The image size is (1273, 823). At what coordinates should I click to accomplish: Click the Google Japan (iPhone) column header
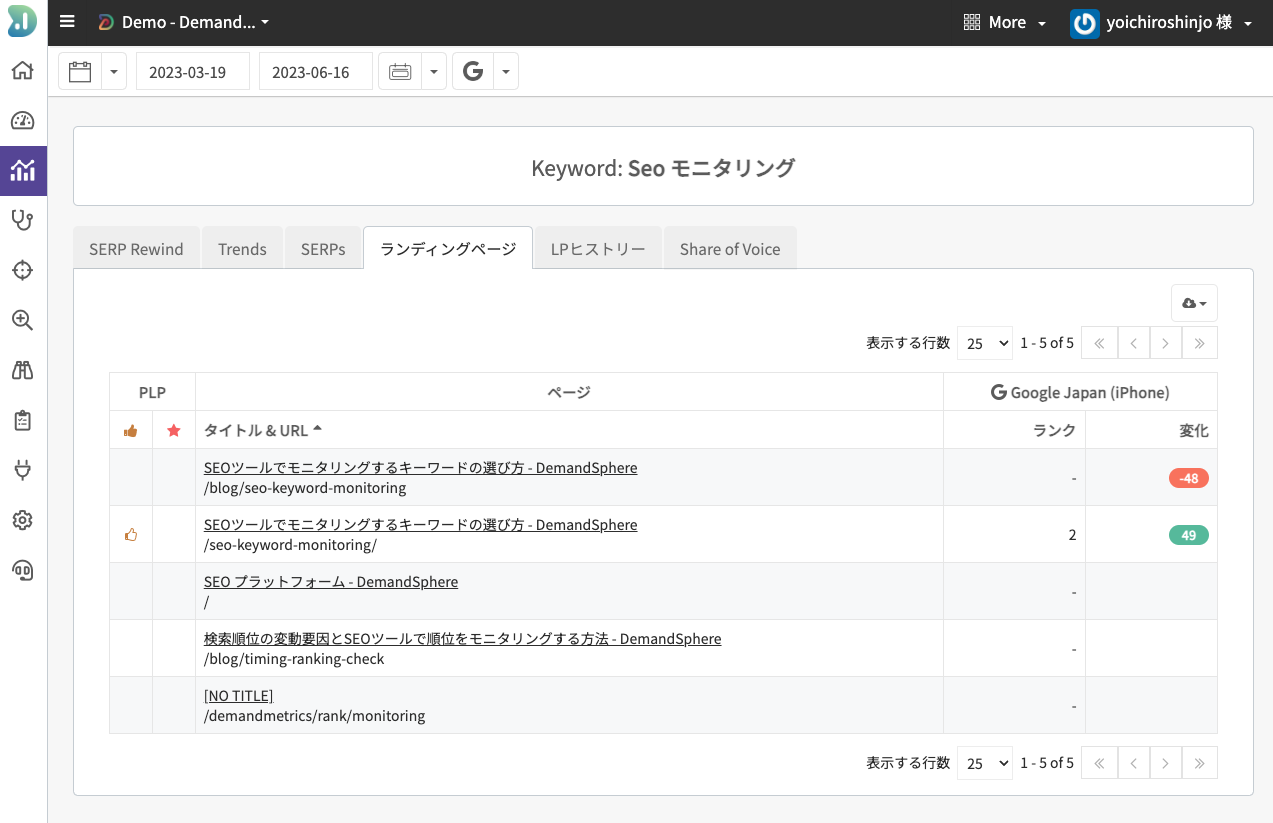point(1080,392)
